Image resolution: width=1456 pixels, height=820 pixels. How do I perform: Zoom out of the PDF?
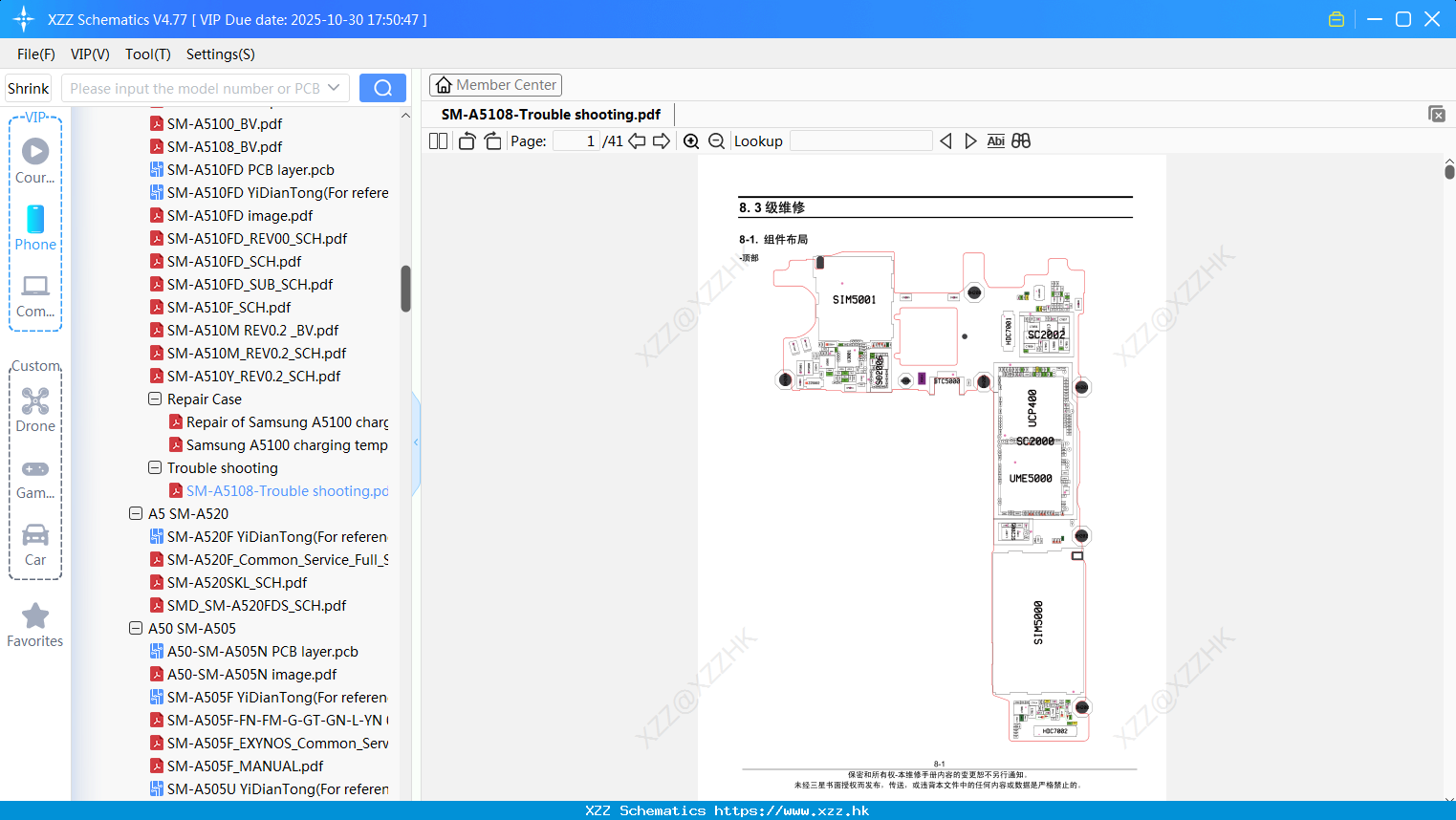tap(716, 140)
